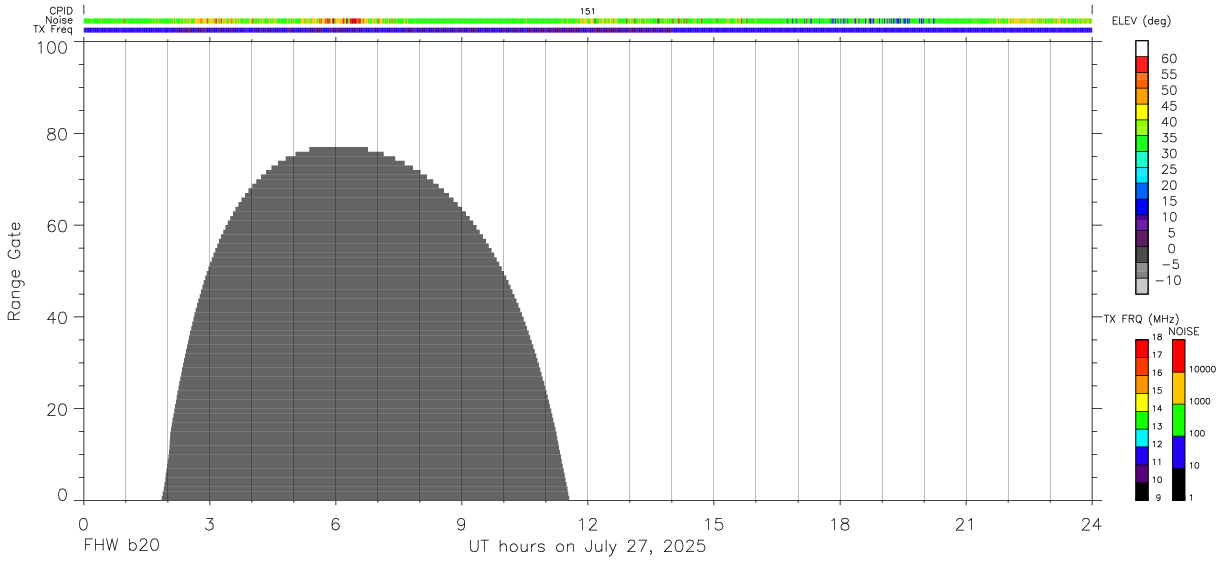Click the 100 tick on Range Gate axis

53,47
